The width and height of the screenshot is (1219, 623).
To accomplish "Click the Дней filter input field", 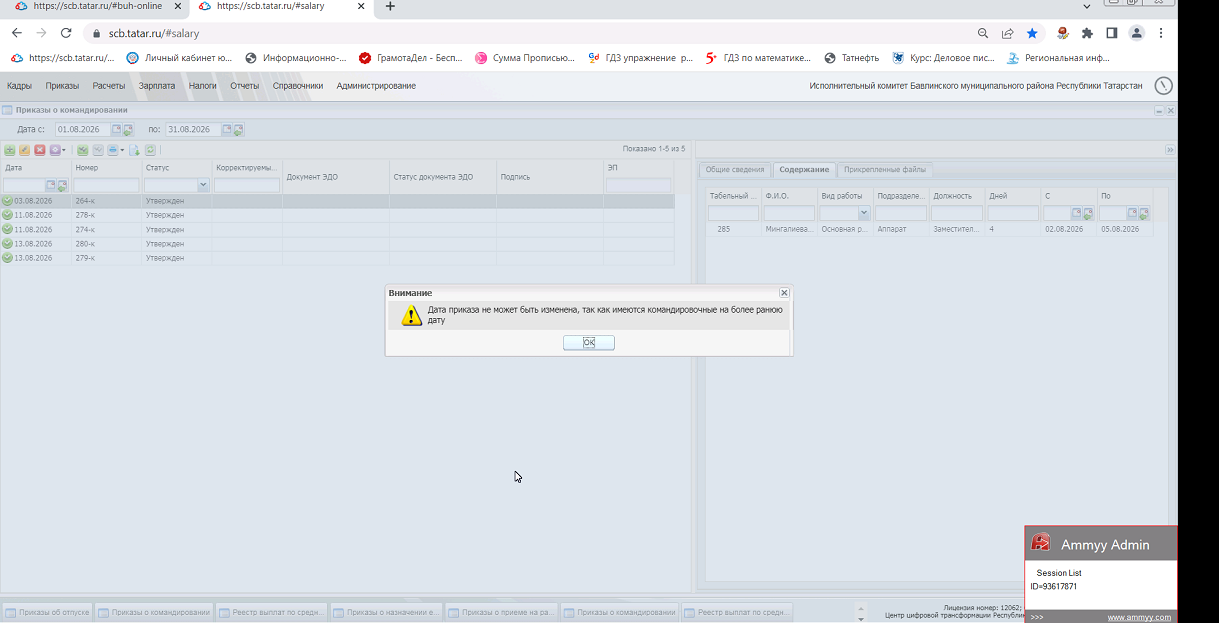I will coord(1013,213).
